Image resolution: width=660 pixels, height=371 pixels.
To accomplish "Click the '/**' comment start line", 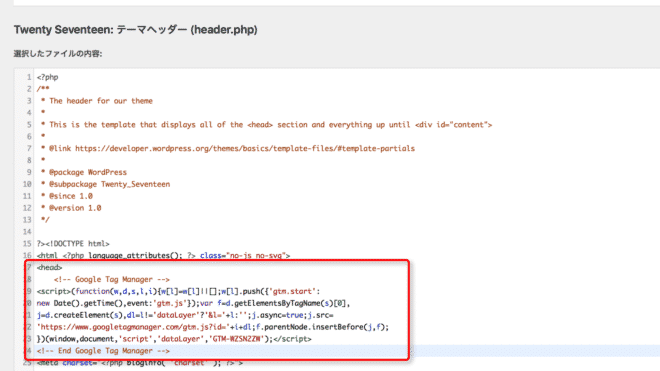I will (x=43, y=89).
